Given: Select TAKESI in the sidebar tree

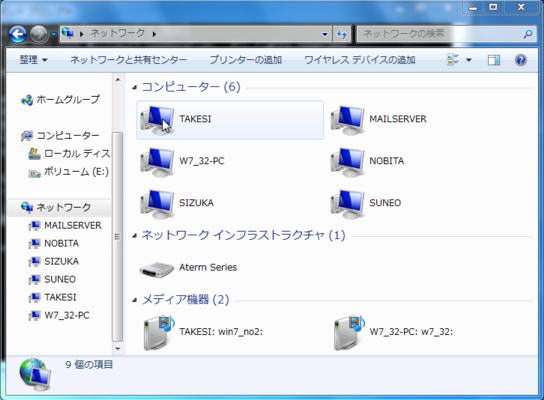Looking at the screenshot, I should pos(52,297).
